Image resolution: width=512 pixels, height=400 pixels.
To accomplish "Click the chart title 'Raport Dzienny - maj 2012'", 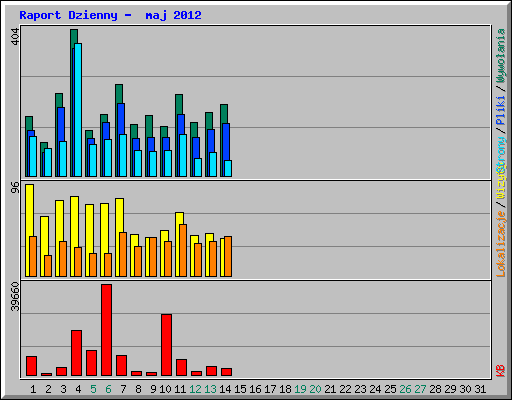I will [110, 15].
